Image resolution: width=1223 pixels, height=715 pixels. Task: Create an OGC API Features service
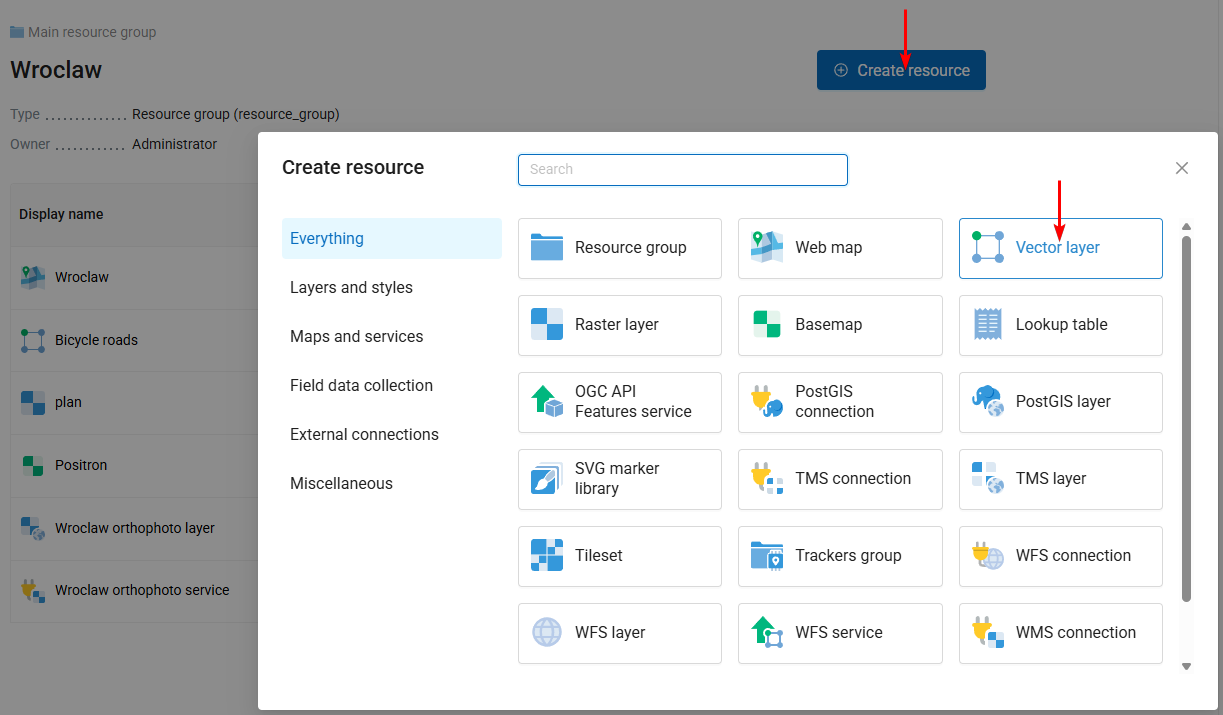point(620,401)
